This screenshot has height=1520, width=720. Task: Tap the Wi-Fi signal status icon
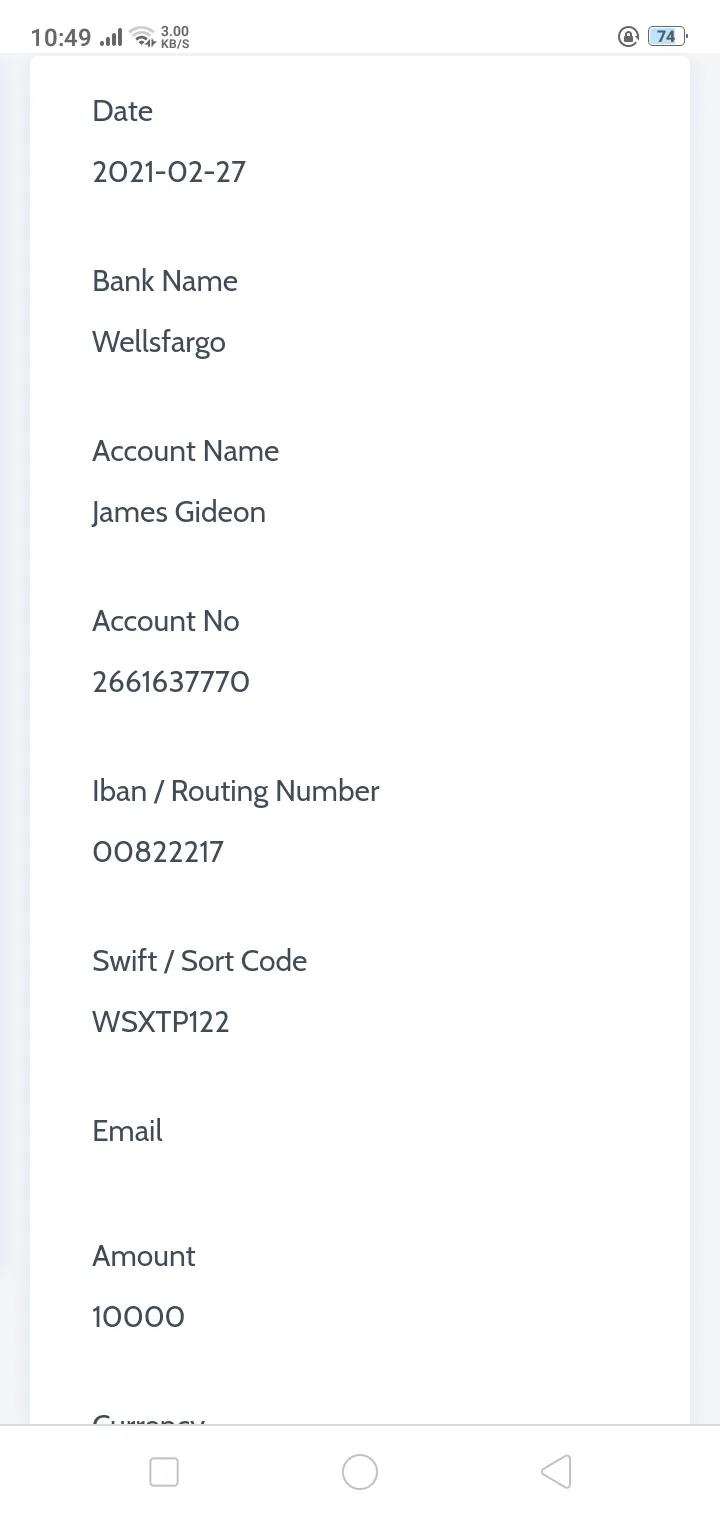144,37
